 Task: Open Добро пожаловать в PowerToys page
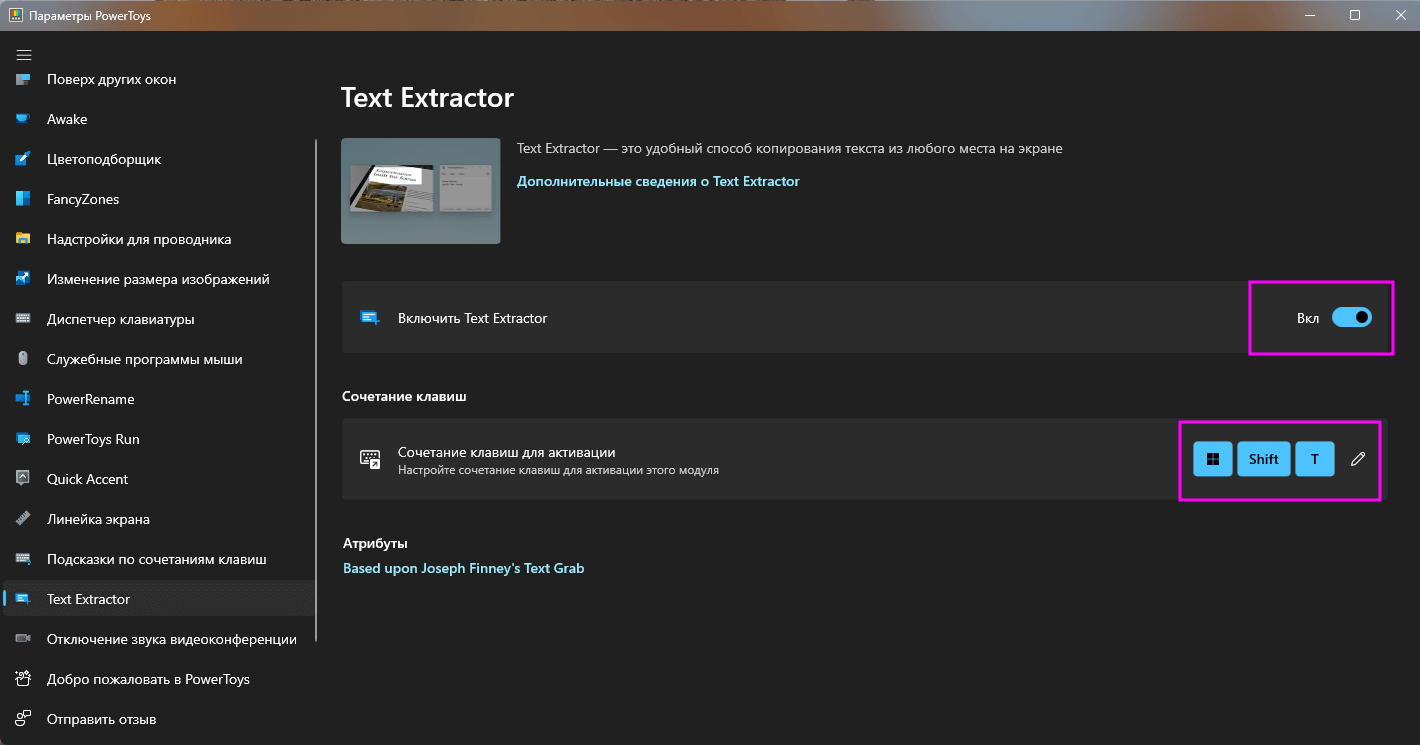click(x=158, y=679)
